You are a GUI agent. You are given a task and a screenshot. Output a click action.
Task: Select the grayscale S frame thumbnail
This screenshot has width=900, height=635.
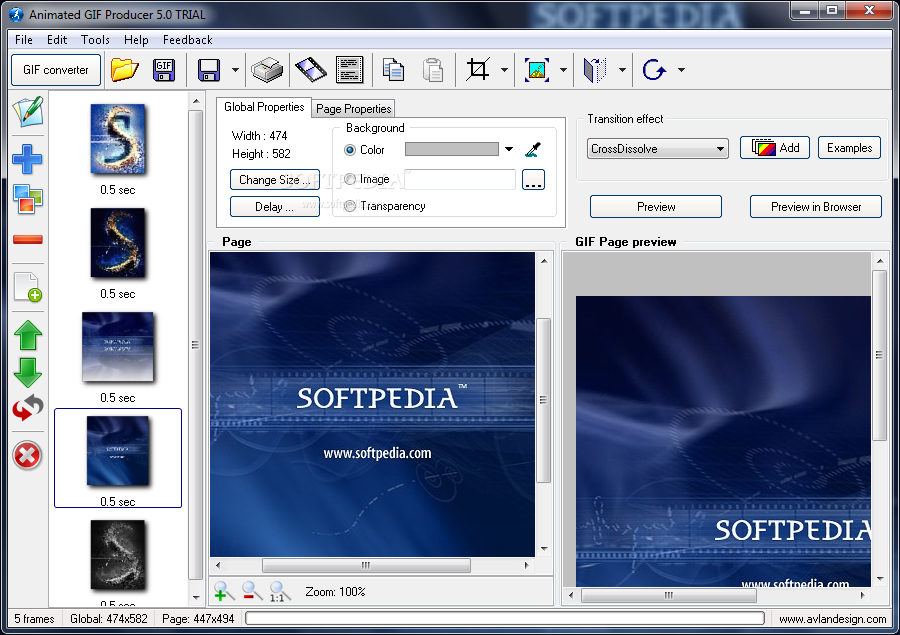(x=118, y=555)
